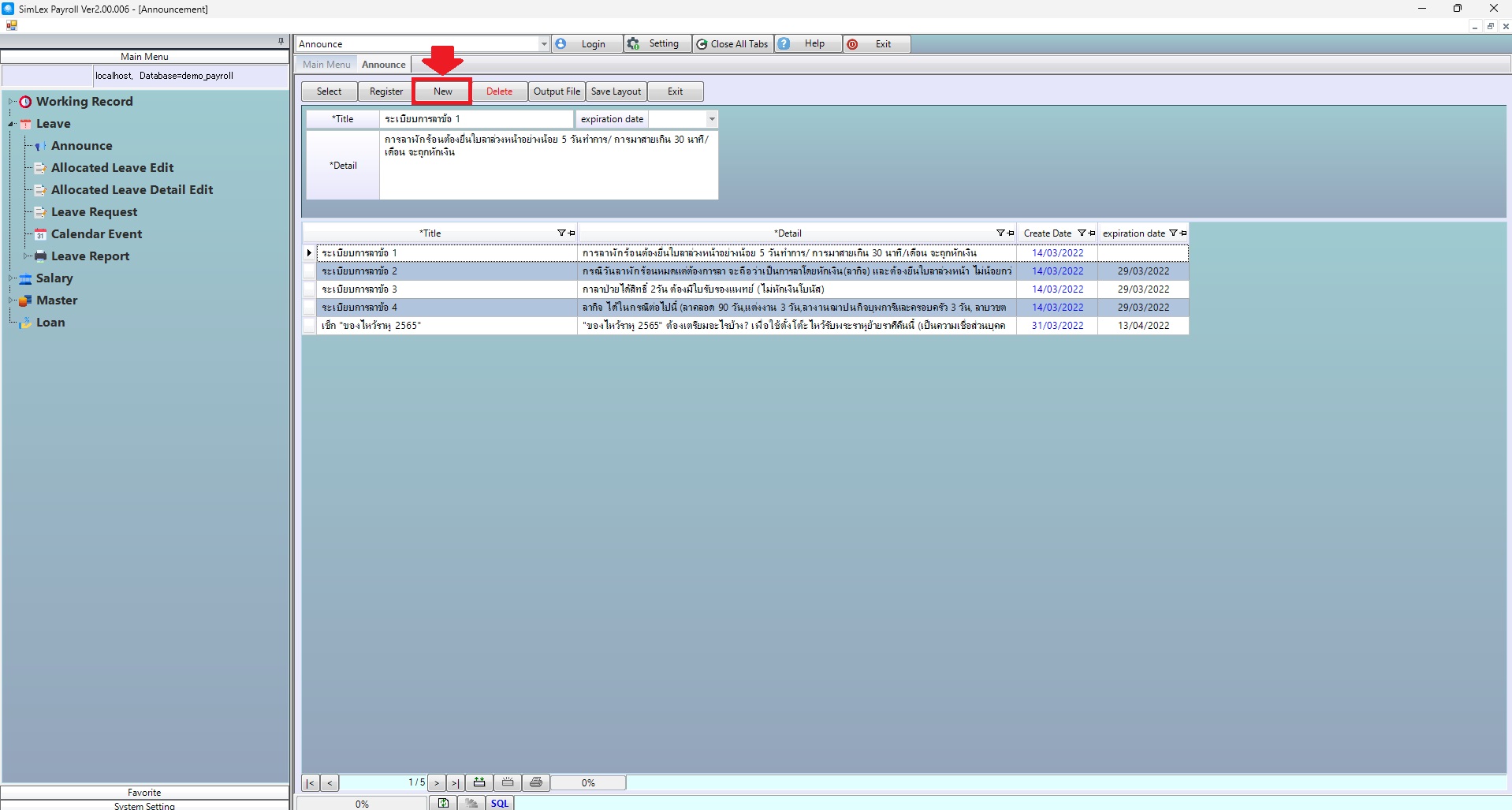
Task: Go to the last record with the >| button
Action: point(455,783)
